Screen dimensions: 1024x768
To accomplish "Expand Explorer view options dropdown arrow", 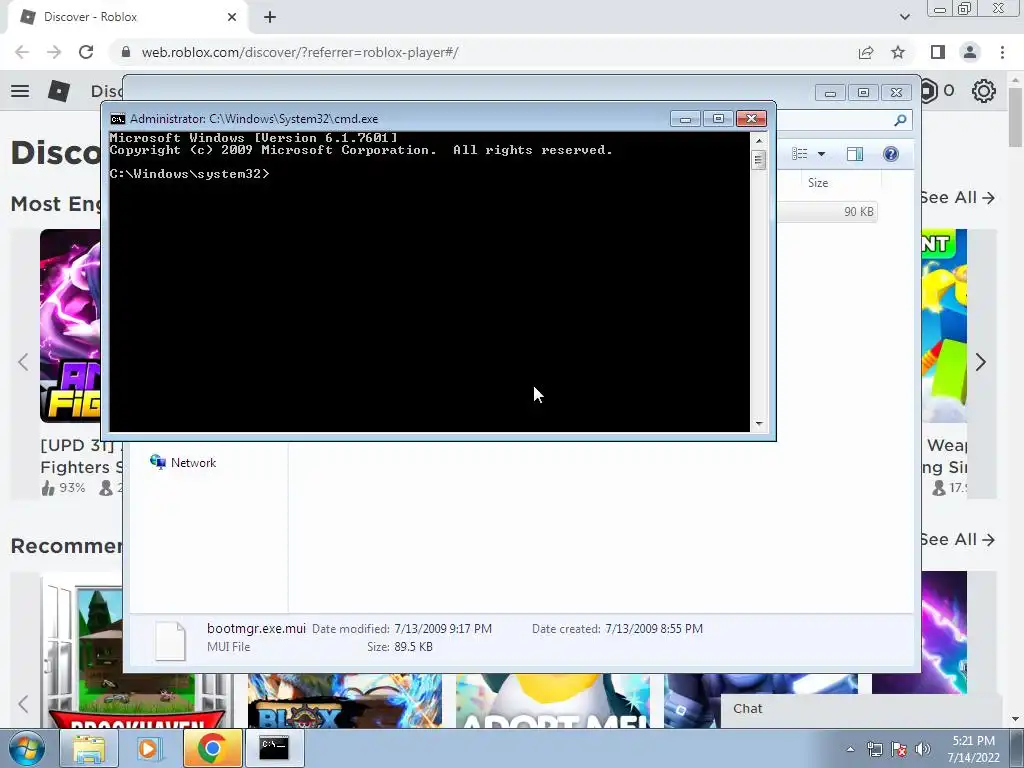I will (x=822, y=154).
